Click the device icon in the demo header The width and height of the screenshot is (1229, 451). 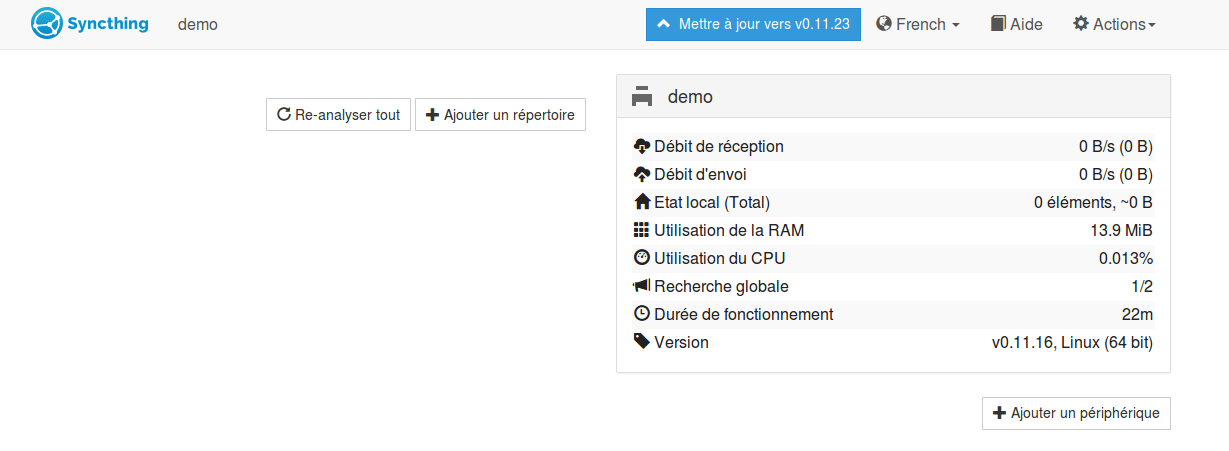tap(642, 97)
